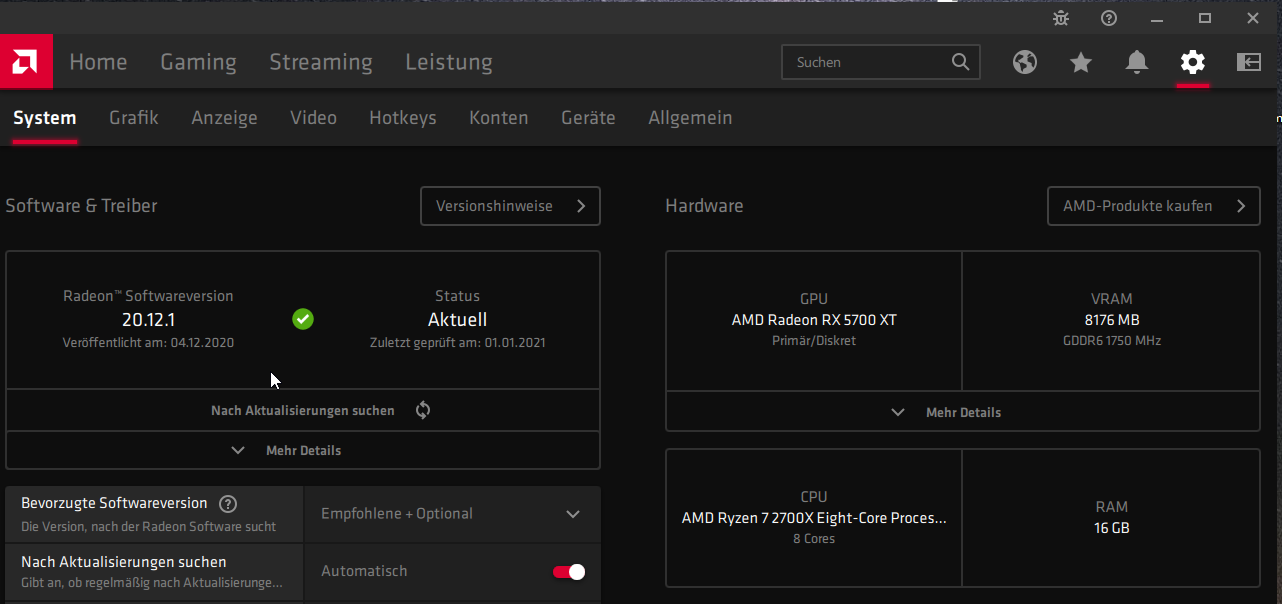Toggle the Automatisch update check switch
The width and height of the screenshot is (1282, 604).
pyautogui.click(x=569, y=572)
